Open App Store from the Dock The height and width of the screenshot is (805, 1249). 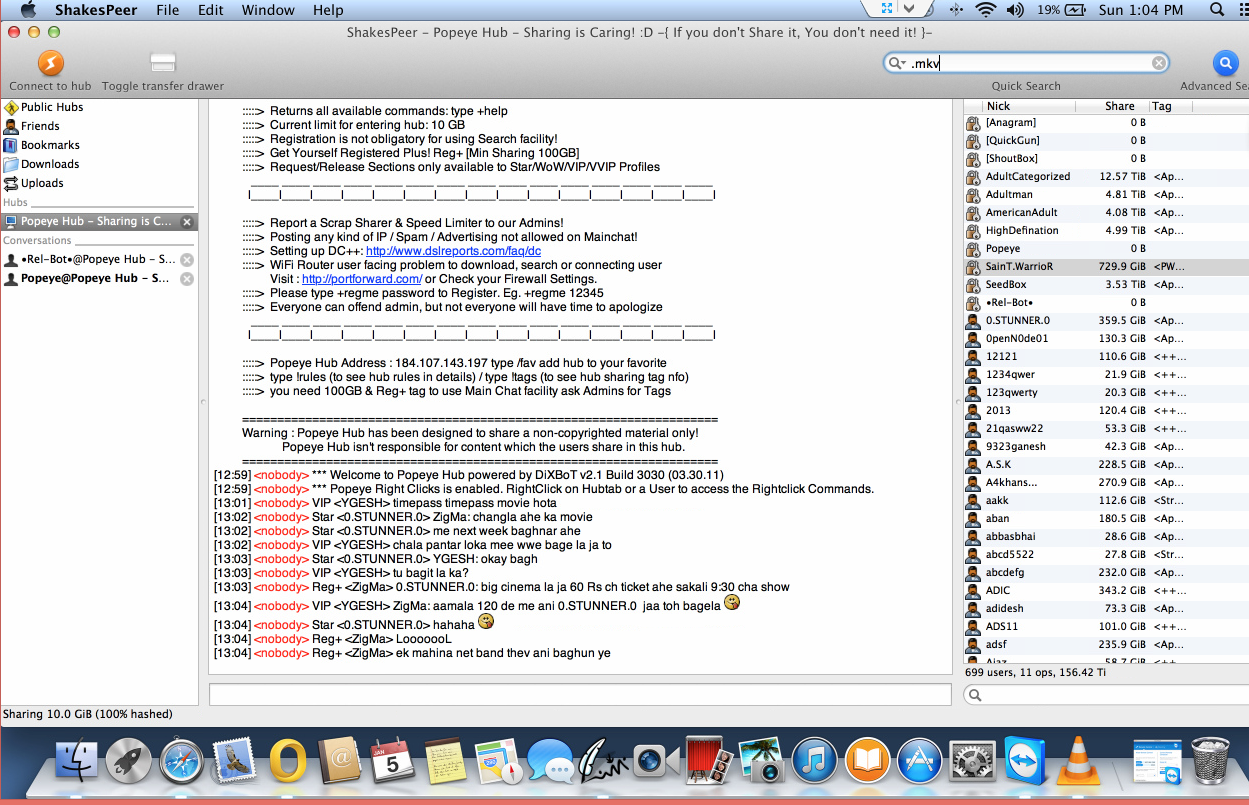point(920,762)
